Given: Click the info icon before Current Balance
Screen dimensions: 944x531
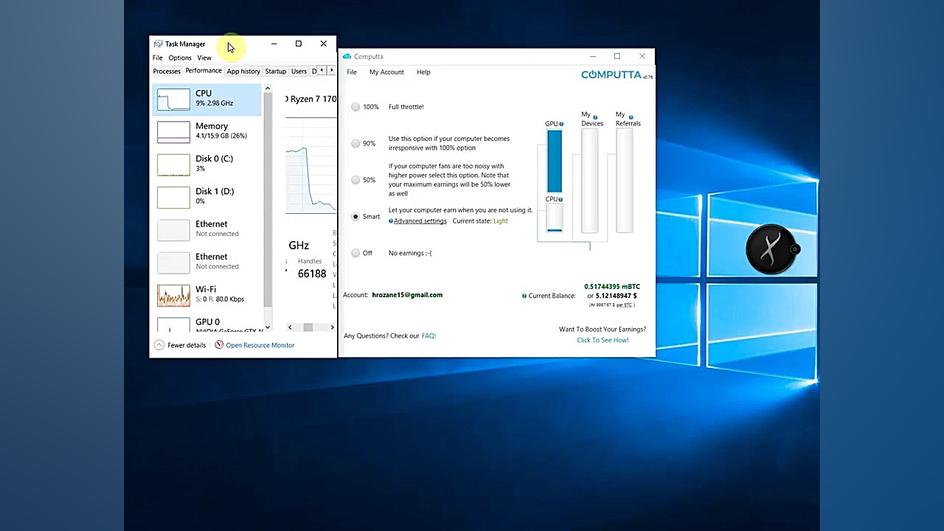Looking at the screenshot, I should [x=524, y=296].
